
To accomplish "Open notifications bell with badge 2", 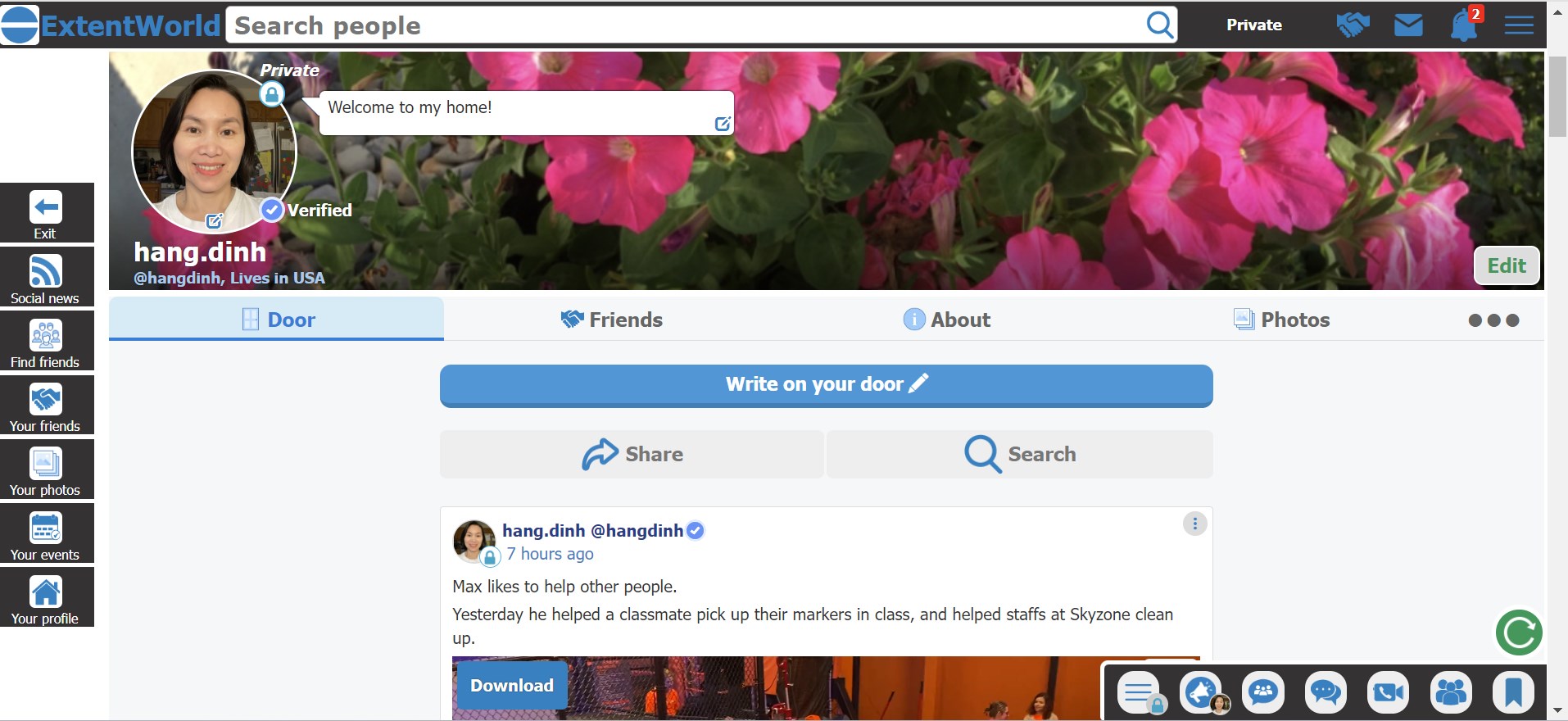I will [x=1464, y=25].
